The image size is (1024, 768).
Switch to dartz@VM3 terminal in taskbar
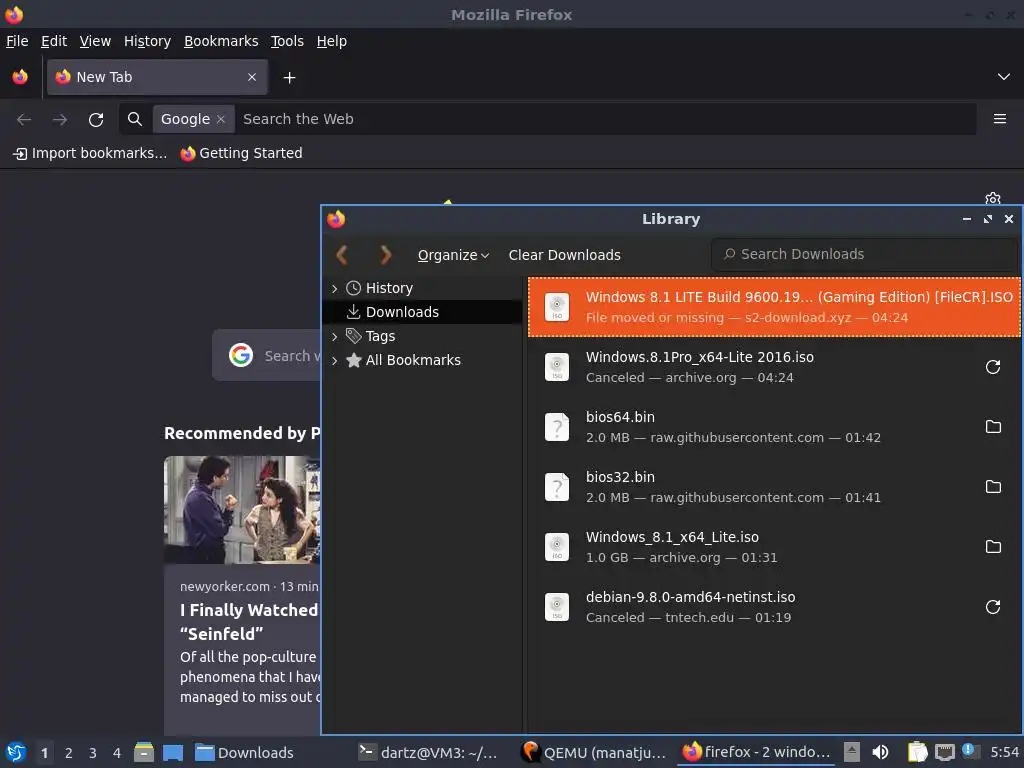[x=428, y=752]
